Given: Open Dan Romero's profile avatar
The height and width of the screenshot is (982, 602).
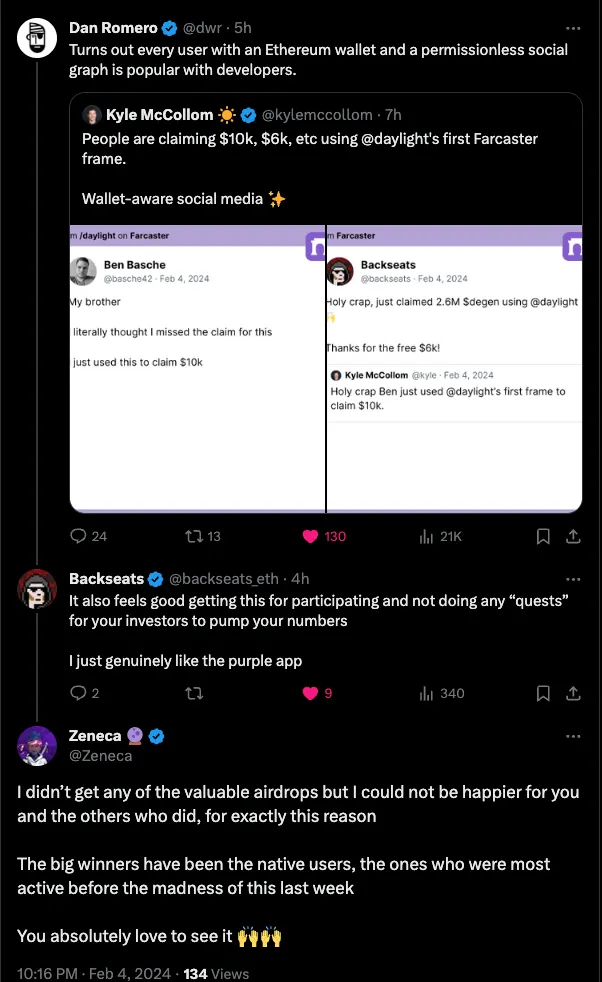Looking at the screenshot, I should [x=37, y=38].
